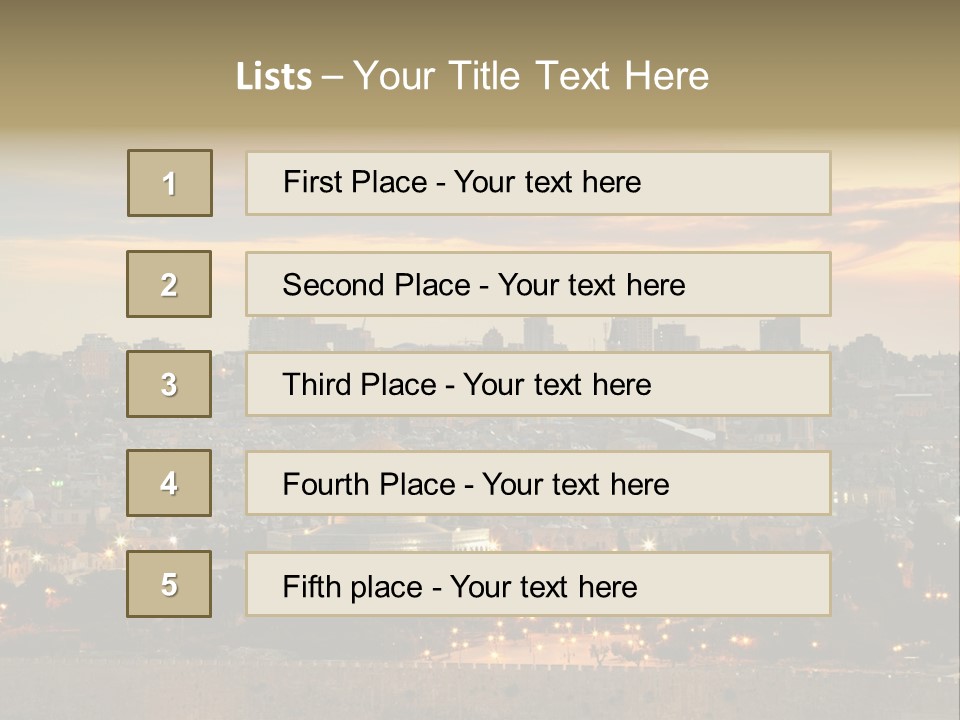Click the bold word "Lists" in title

273,77
